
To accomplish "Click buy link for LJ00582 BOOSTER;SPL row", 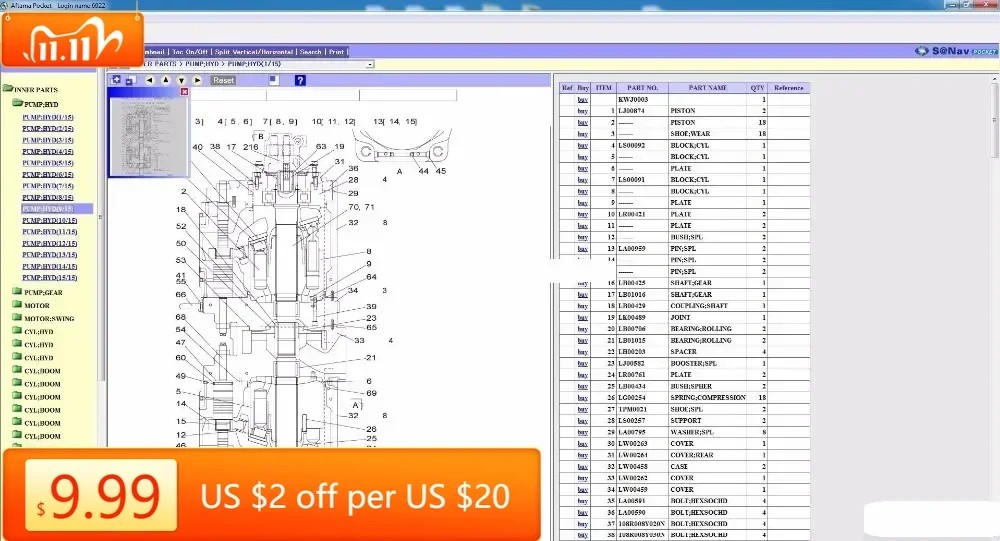I will tap(583, 364).
